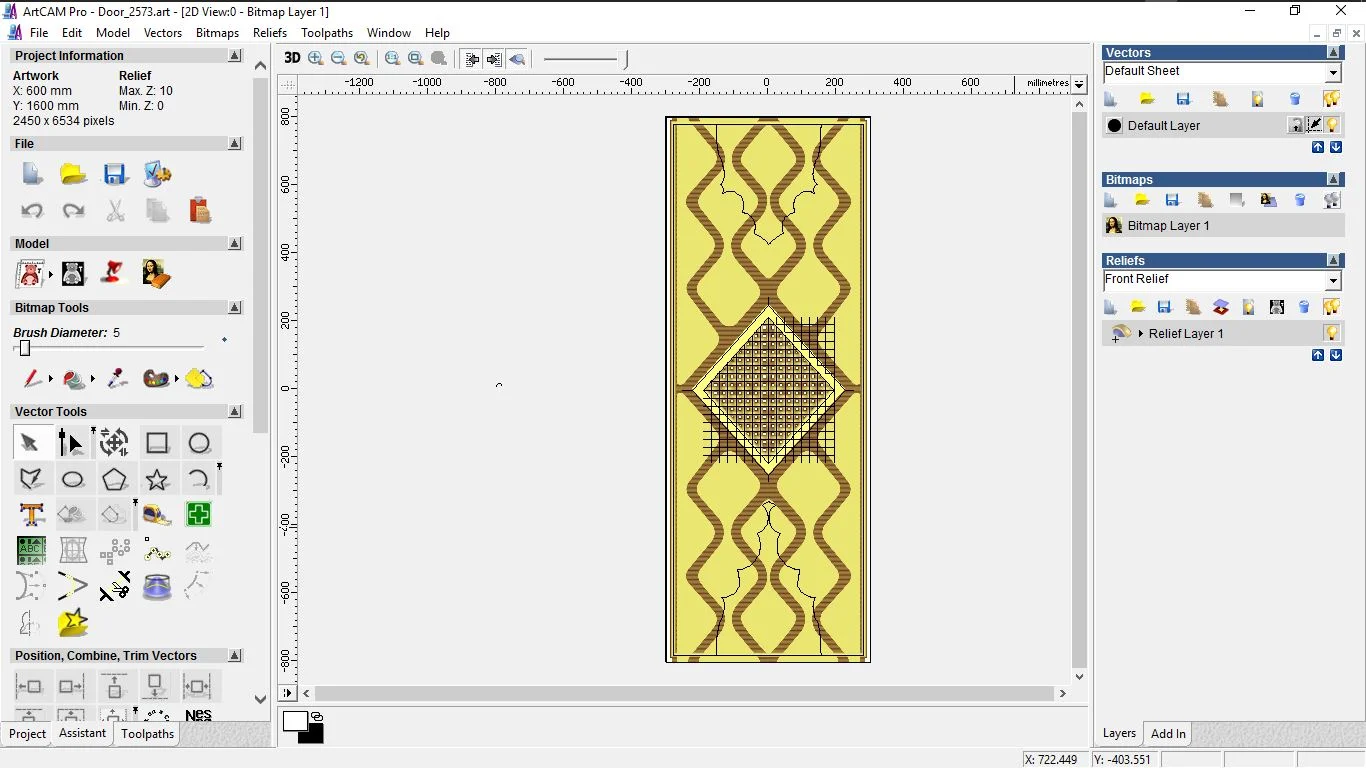Select the Create Rectangle vector tool
The width and height of the screenshot is (1366, 768).
[156, 442]
